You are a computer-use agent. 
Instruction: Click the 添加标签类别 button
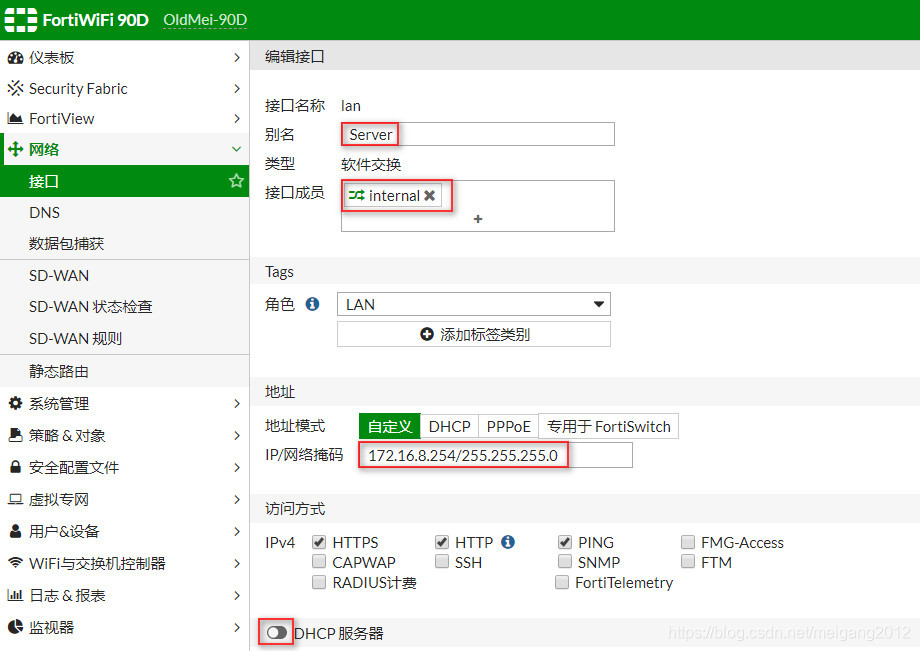pyautogui.click(x=473, y=334)
